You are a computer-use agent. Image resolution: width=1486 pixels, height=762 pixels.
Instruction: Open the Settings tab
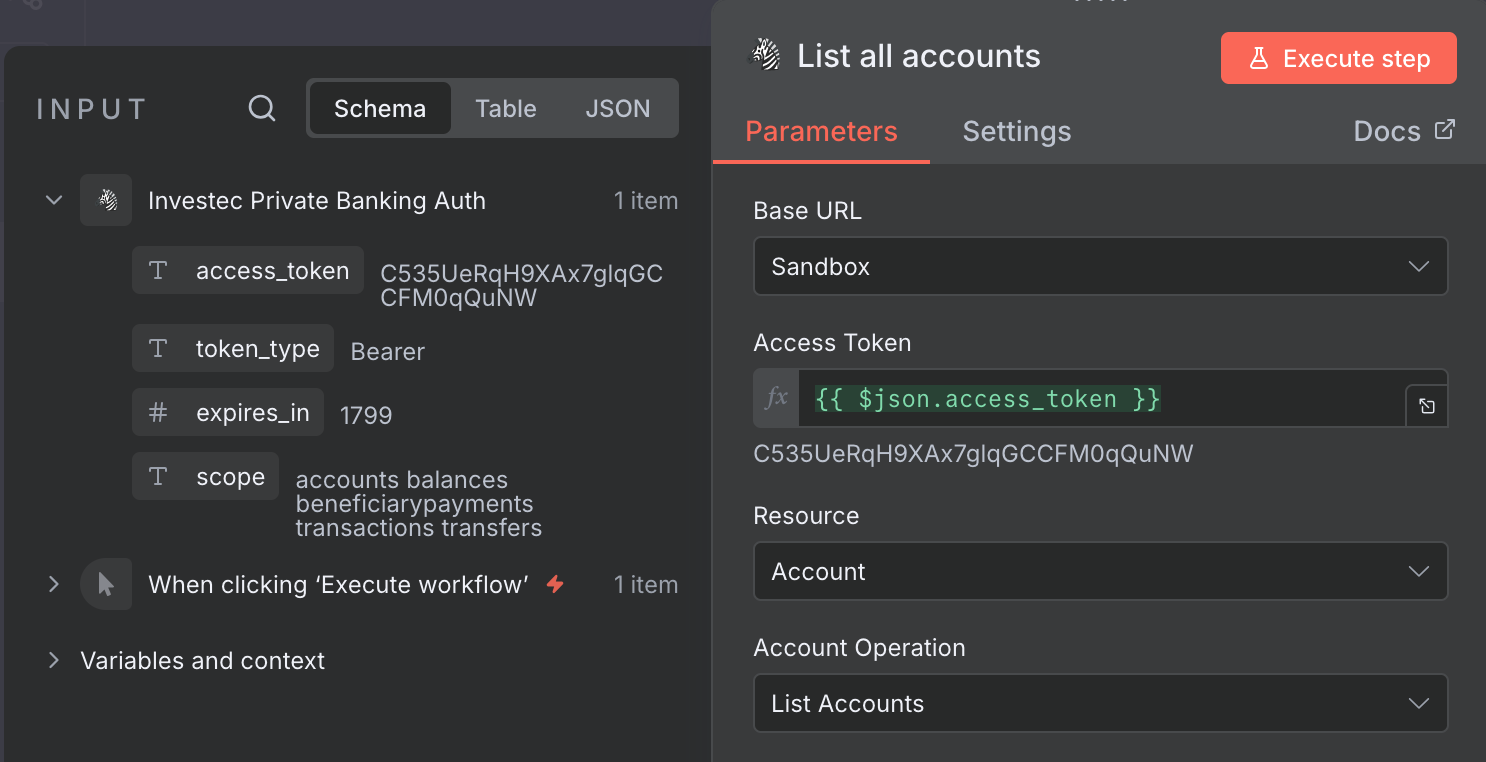pyautogui.click(x=1017, y=132)
